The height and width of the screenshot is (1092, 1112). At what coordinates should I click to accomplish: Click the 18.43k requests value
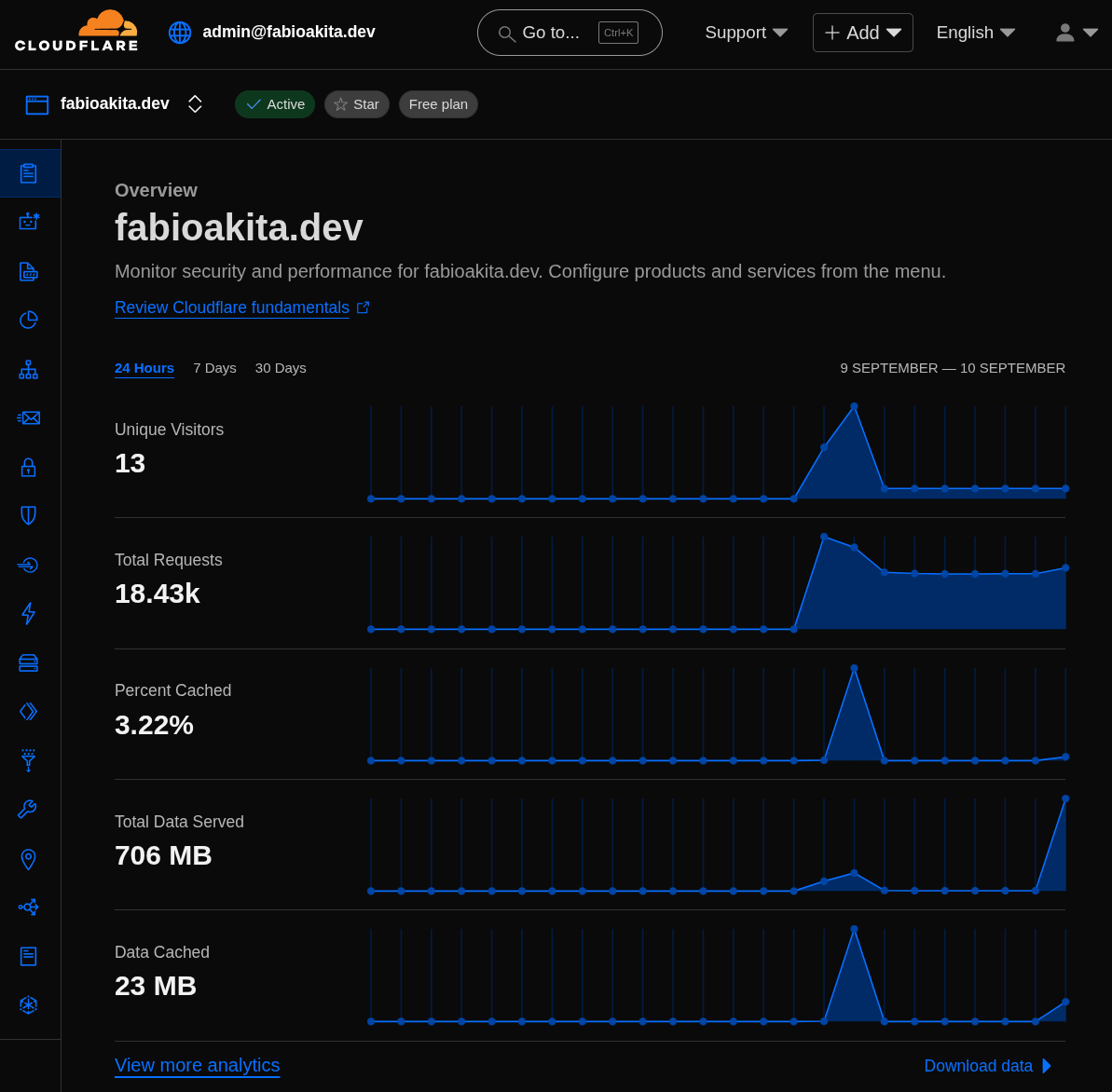tap(158, 594)
